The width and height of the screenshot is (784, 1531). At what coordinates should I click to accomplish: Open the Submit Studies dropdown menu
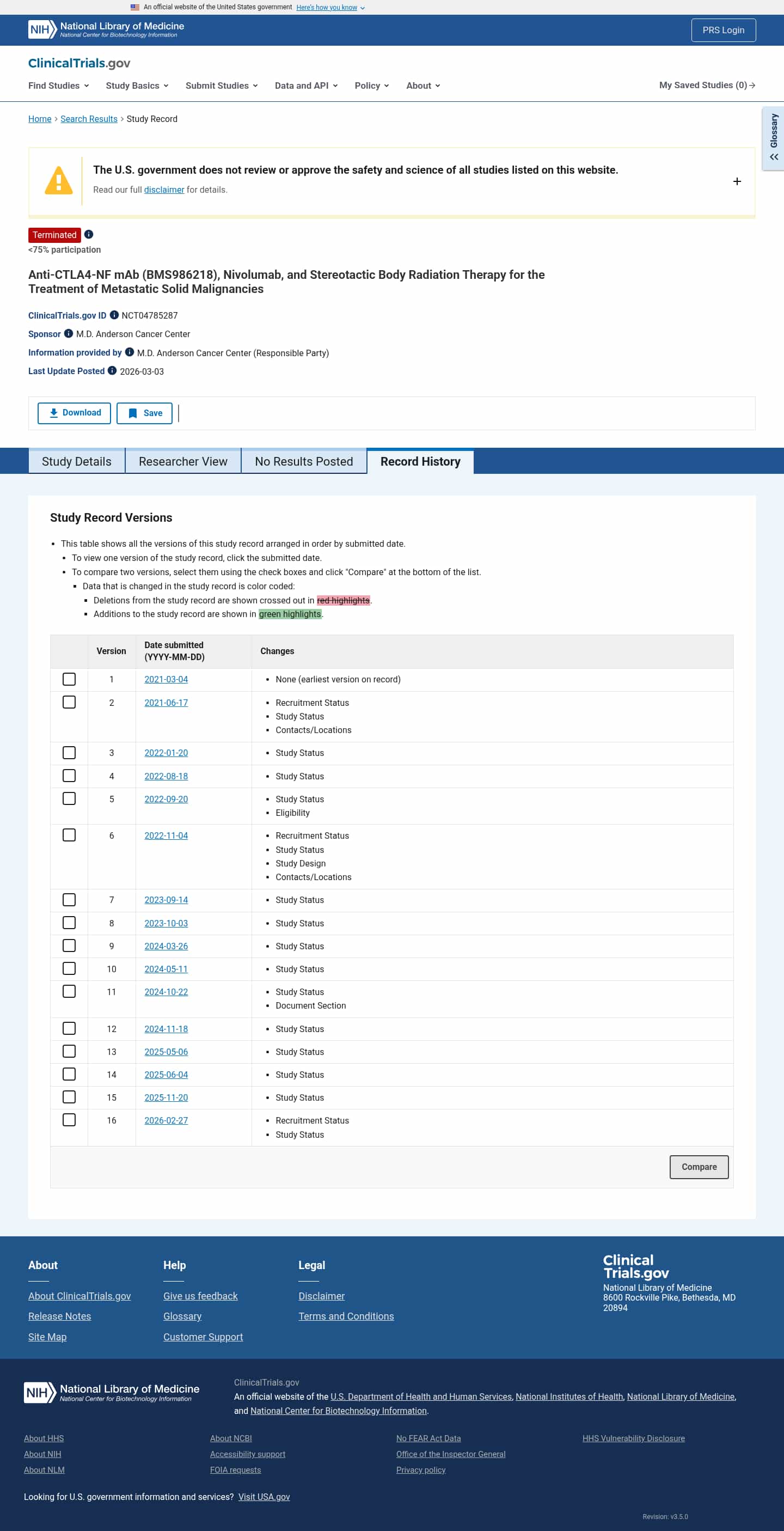222,86
